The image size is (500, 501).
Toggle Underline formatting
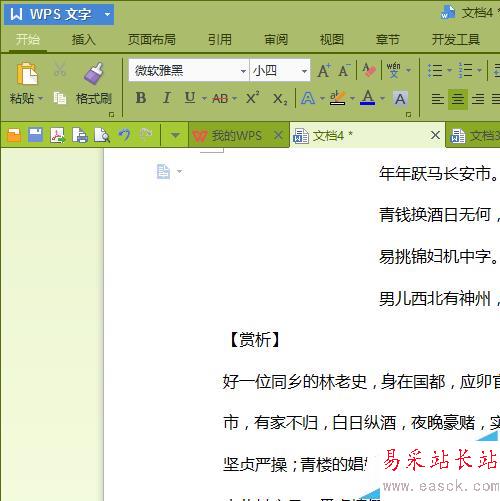[x=190, y=98]
